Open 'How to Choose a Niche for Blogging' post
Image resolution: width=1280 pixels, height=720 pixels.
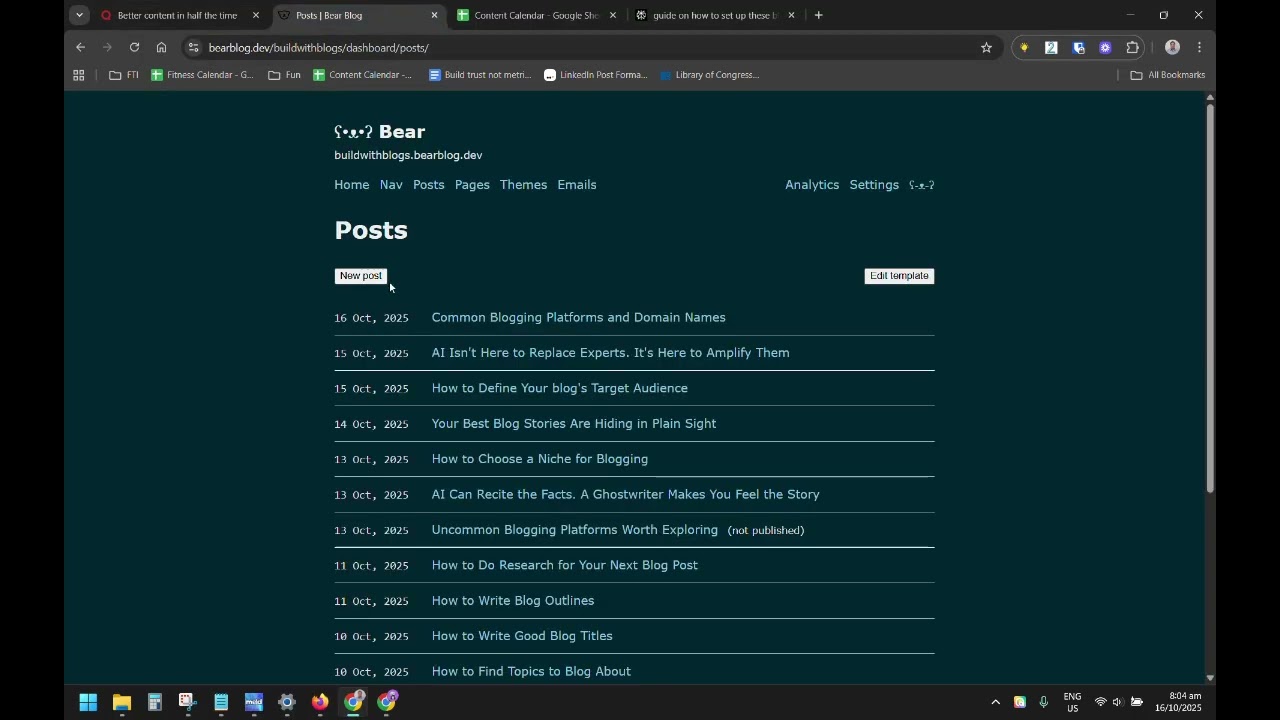pyautogui.click(x=540, y=459)
